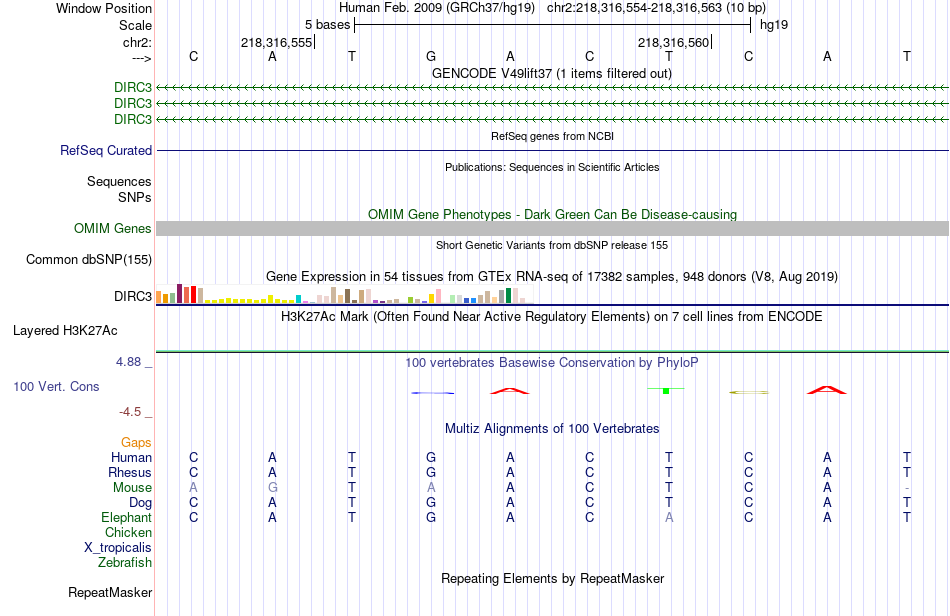Click the blue PhyloP conservation mark
The height and width of the screenshot is (616, 950).
tap(433, 393)
